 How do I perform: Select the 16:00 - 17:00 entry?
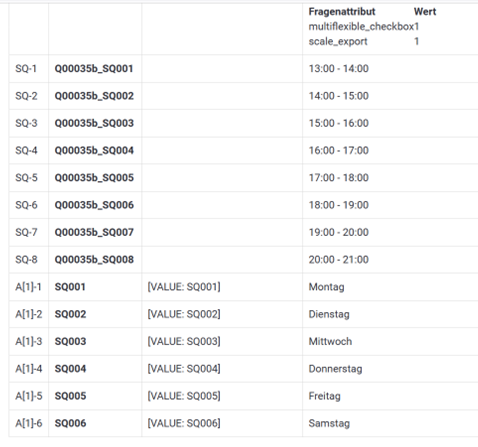coord(338,151)
